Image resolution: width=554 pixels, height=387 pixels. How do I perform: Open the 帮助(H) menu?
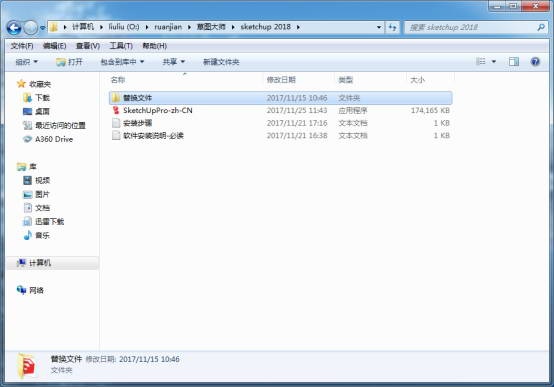pyautogui.click(x=154, y=46)
